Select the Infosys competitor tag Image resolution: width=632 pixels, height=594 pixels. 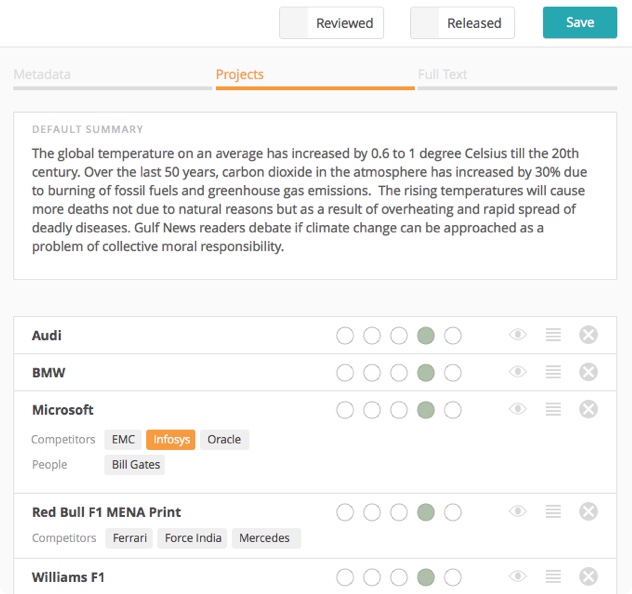[171, 439]
